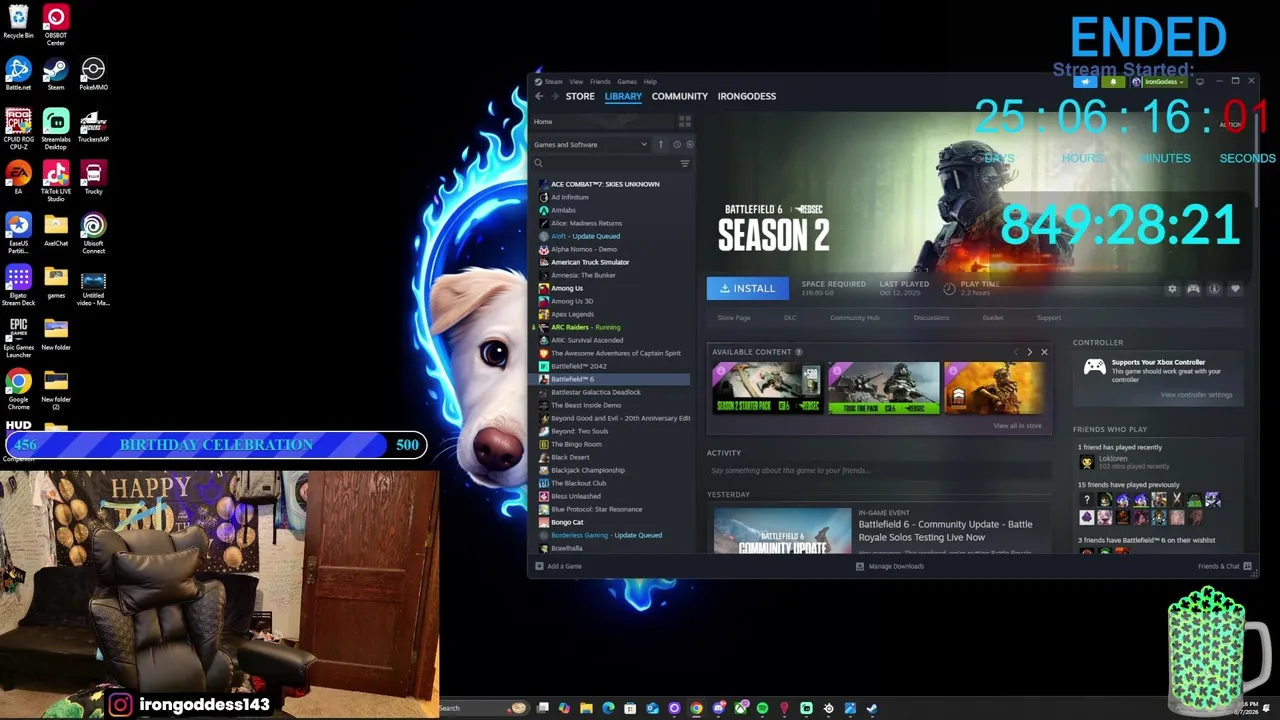
Task: Open the Help menu
Action: [650, 82]
